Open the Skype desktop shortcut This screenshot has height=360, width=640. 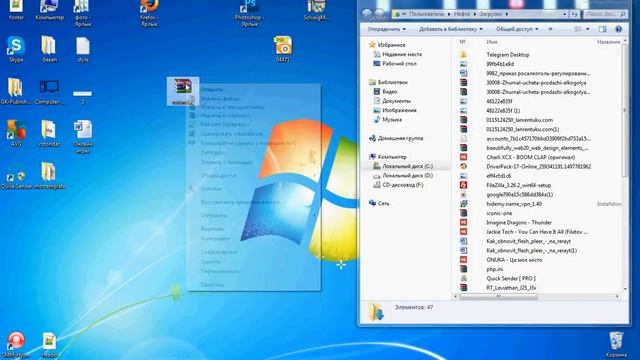tap(16, 49)
